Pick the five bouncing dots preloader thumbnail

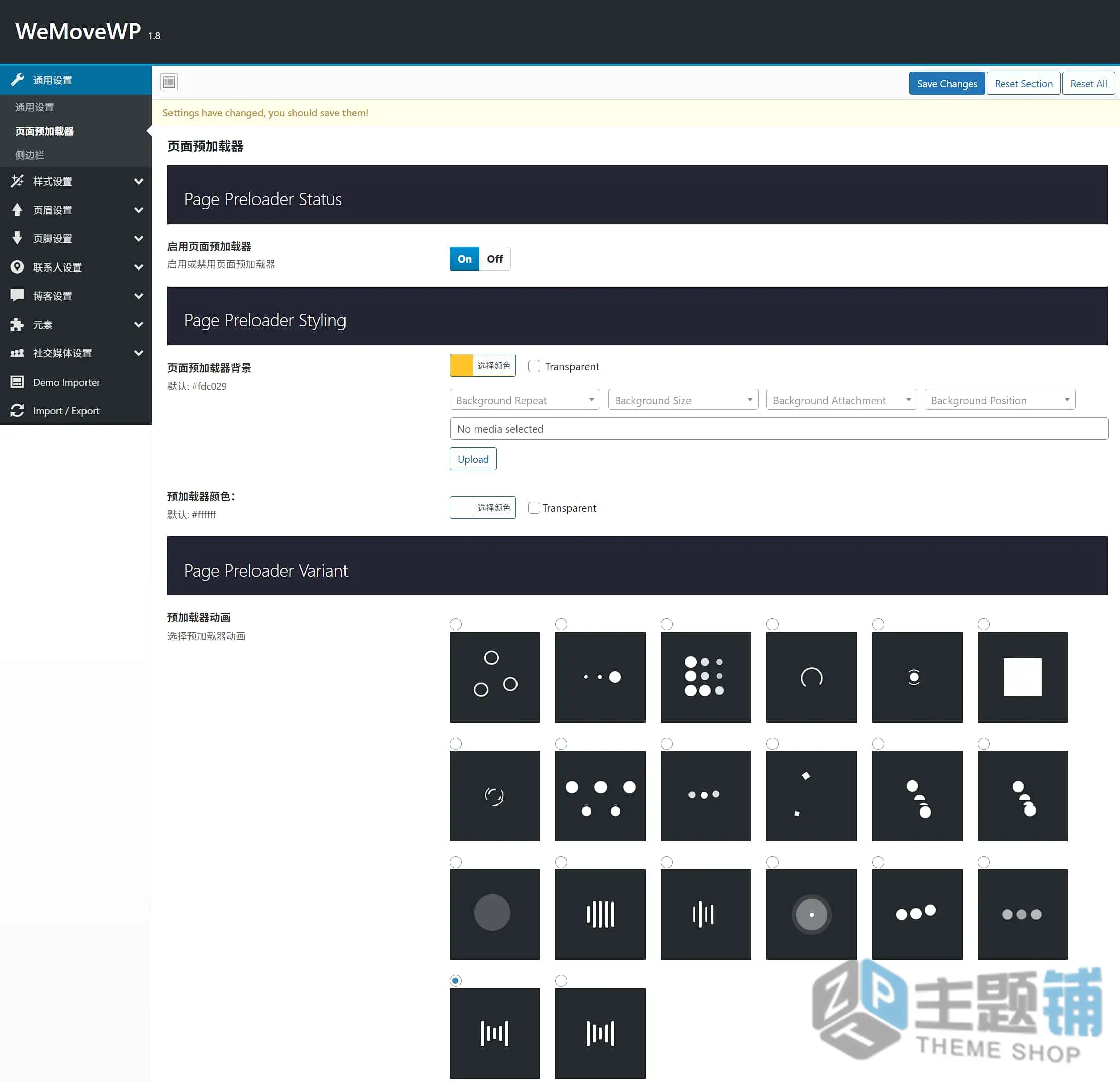tap(600, 795)
